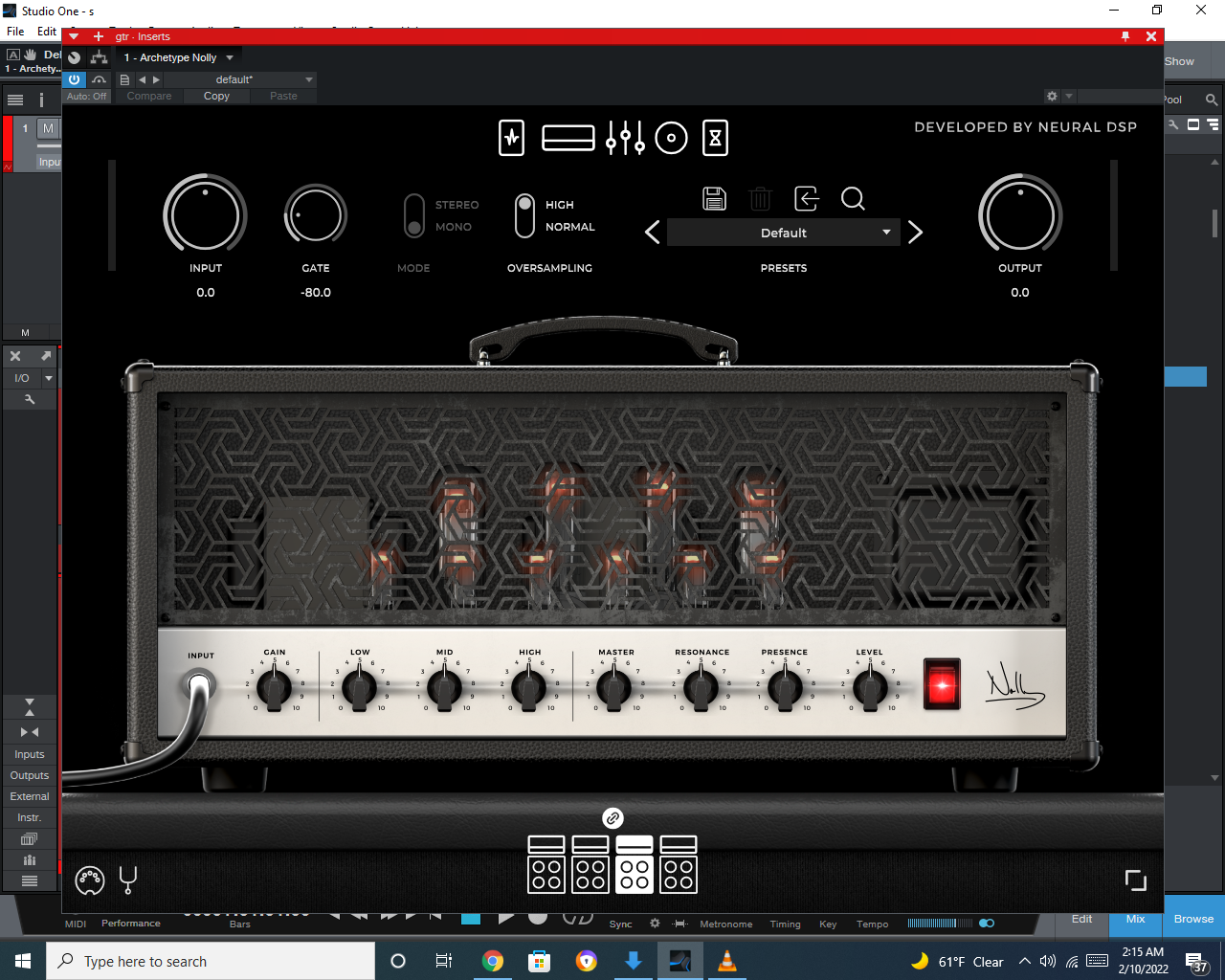The width and height of the screenshot is (1225, 980).
Task: Save preset using the floppy disk icon
Action: 714,198
